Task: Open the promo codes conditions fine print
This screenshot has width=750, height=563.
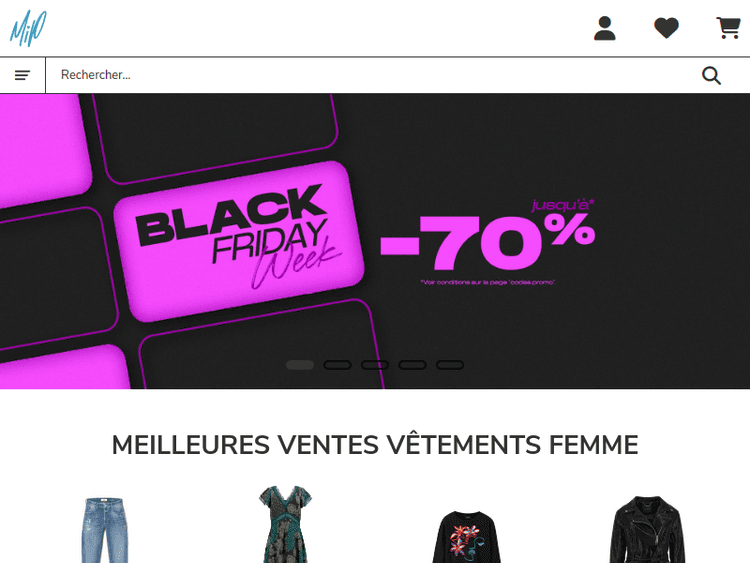Action: coord(487,282)
